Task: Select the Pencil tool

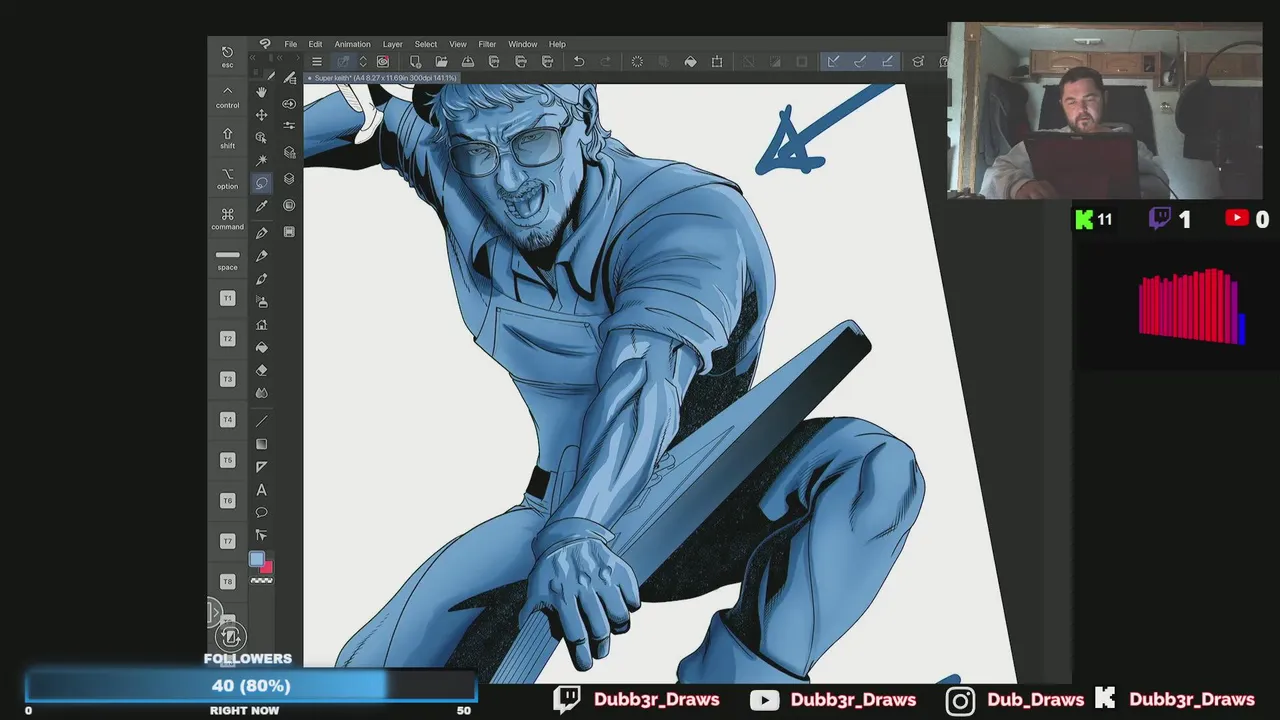Action: [261, 256]
